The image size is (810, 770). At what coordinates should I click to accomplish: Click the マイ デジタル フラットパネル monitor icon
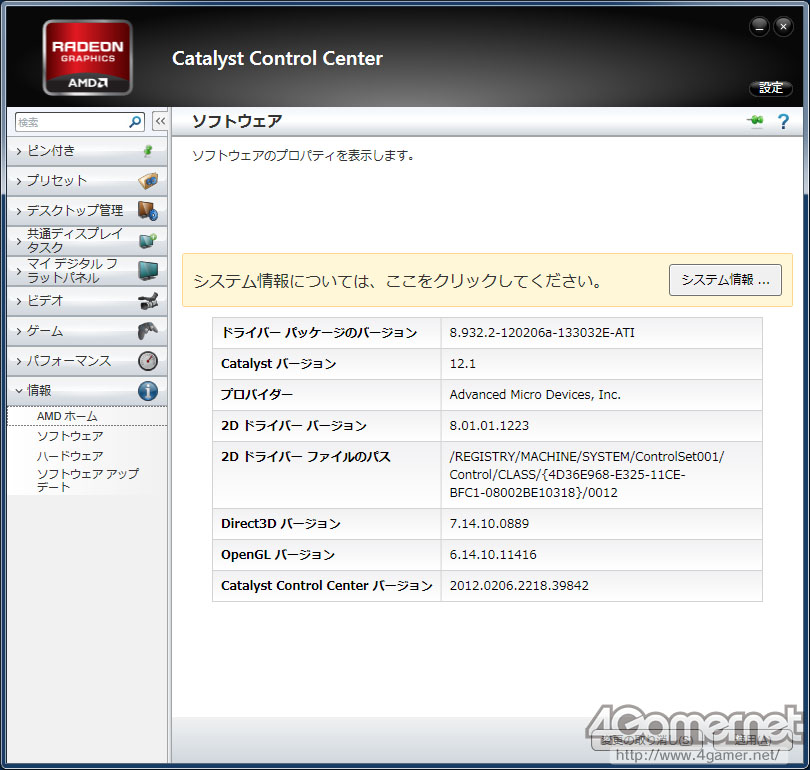(148, 271)
